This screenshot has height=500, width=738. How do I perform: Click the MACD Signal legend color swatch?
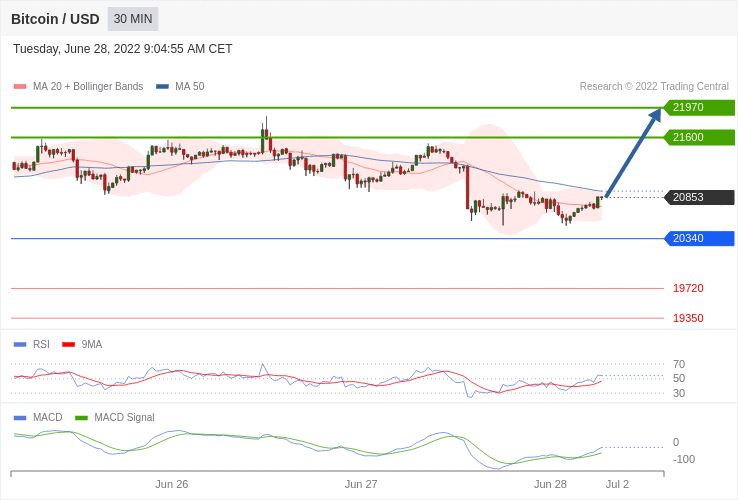[81, 418]
